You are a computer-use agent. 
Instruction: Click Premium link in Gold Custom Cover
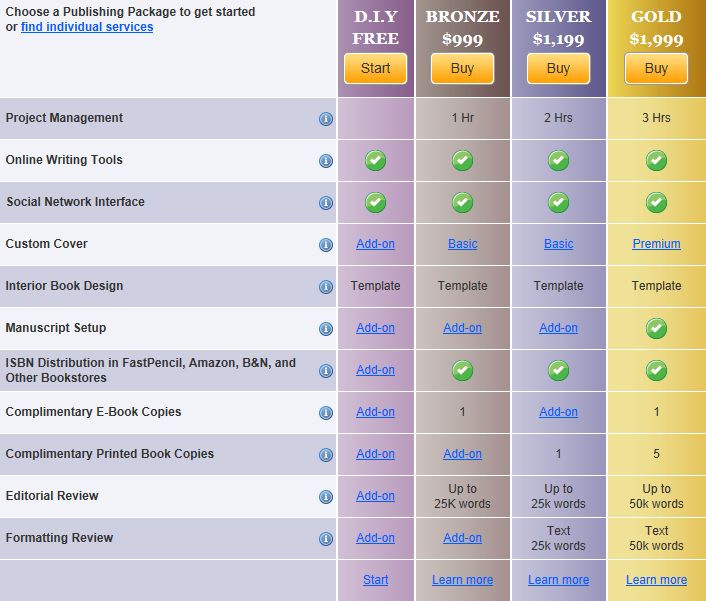pos(656,244)
